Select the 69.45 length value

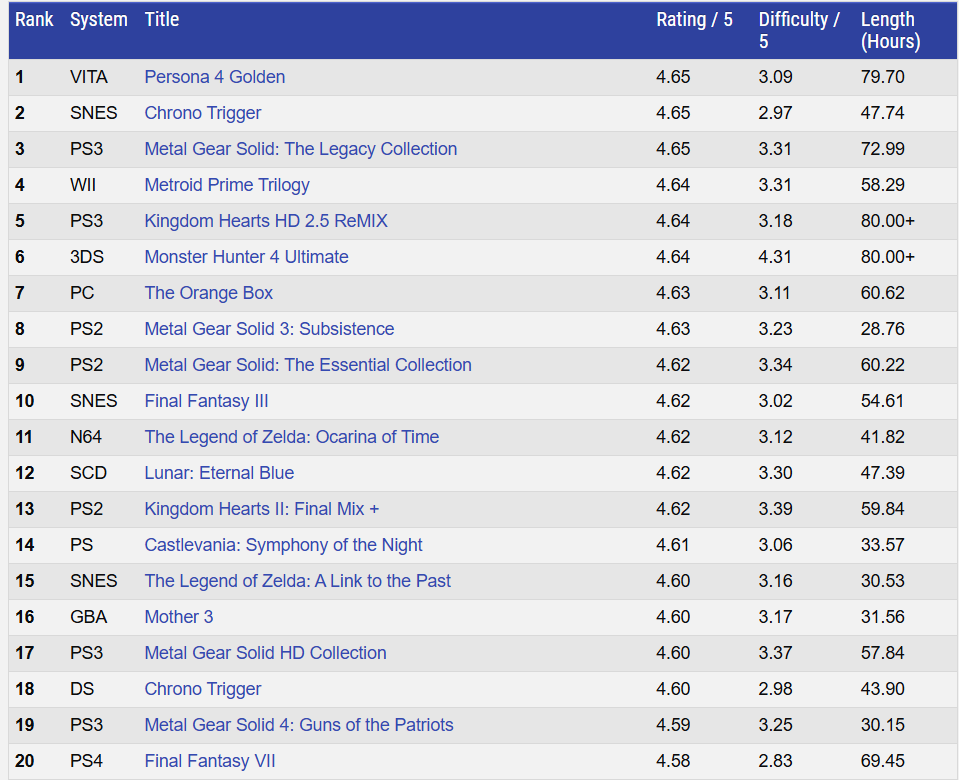883,762
